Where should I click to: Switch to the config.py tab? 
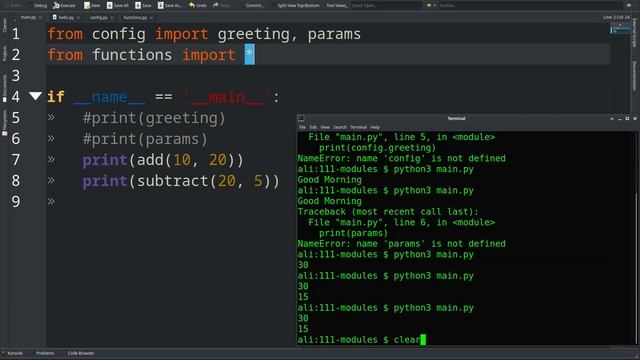[x=98, y=18]
